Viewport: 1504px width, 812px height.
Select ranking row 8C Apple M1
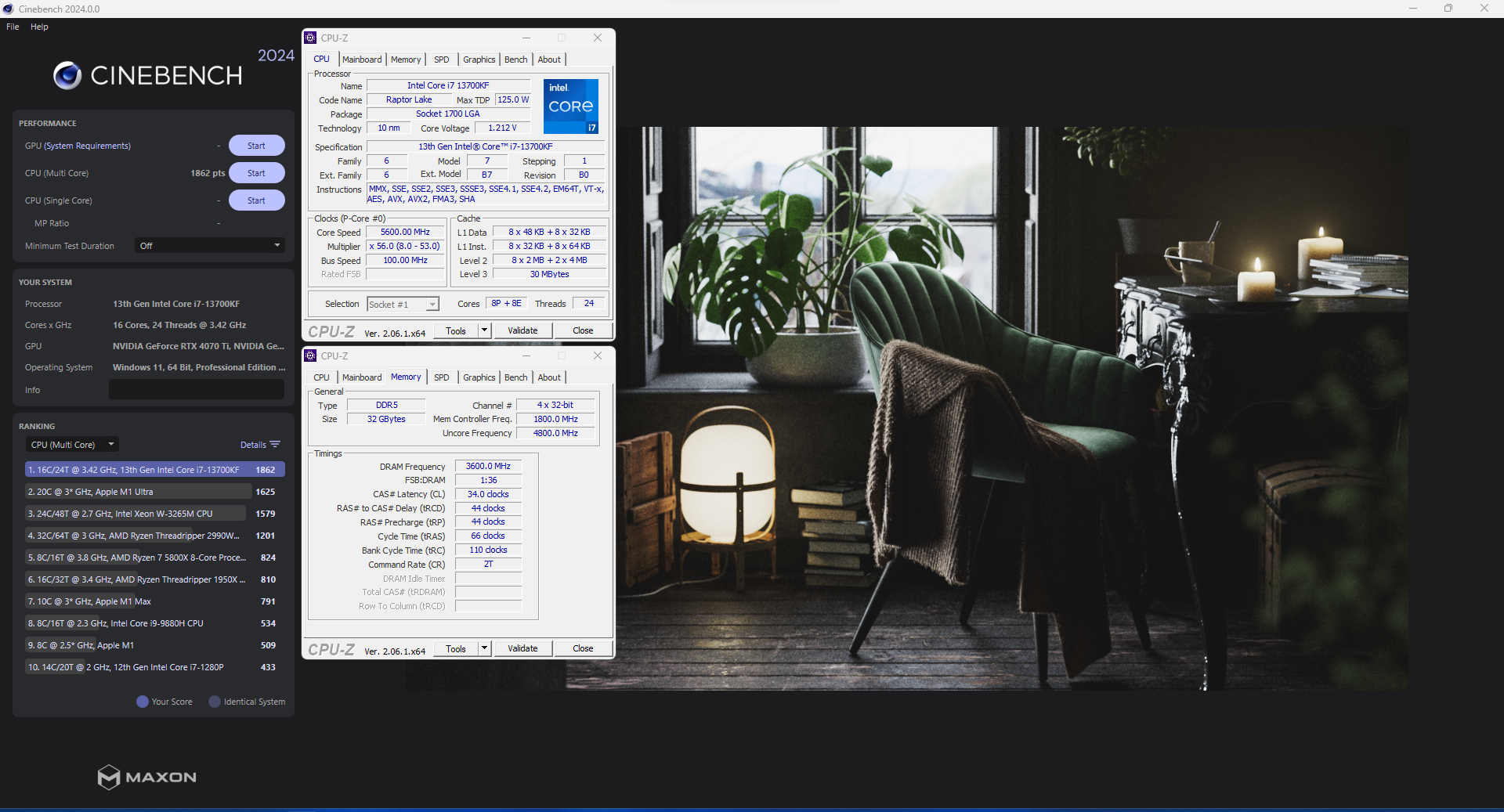[x=154, y=645]
